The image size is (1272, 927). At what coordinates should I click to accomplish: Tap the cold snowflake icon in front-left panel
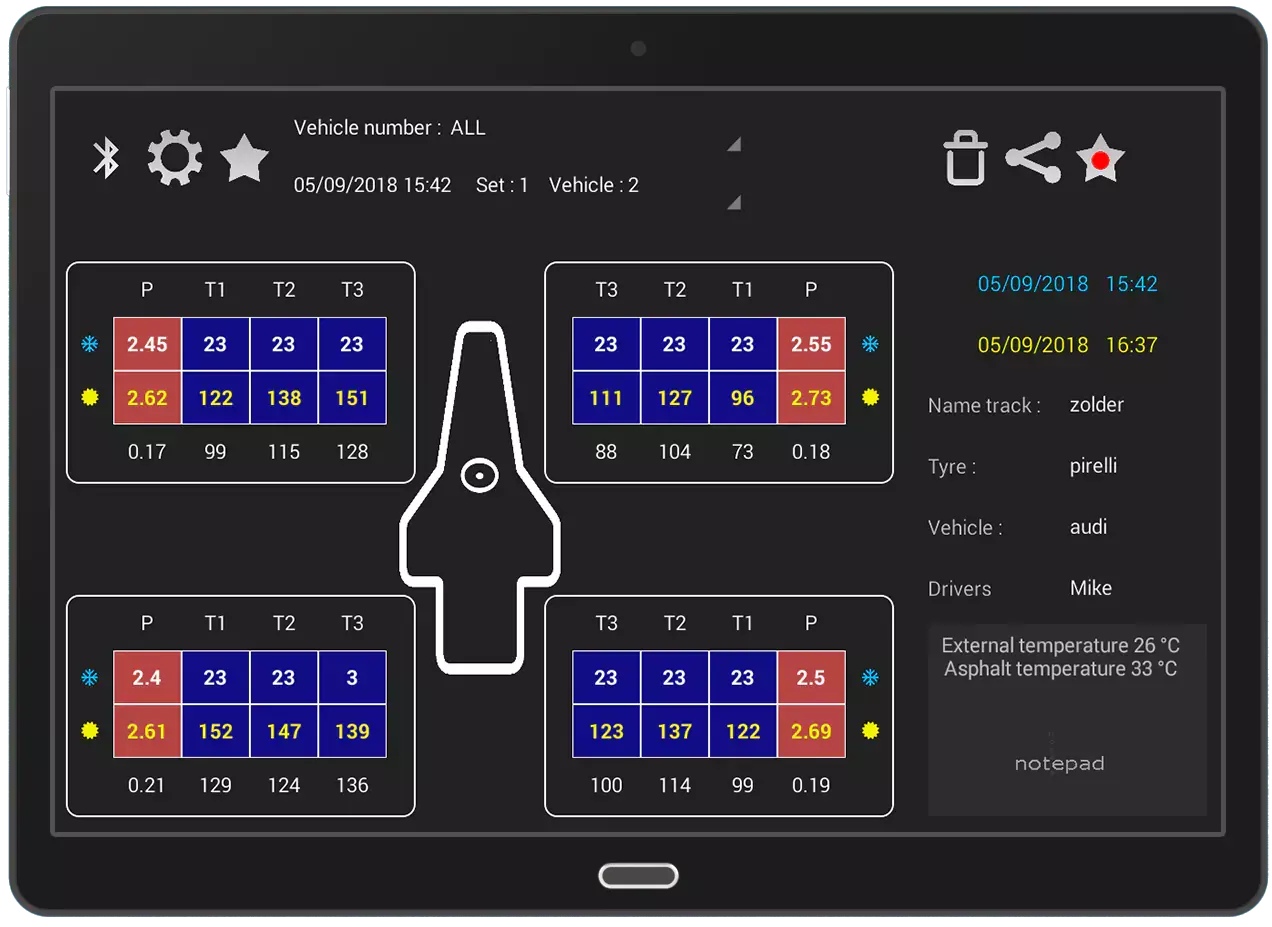point(90,344)
